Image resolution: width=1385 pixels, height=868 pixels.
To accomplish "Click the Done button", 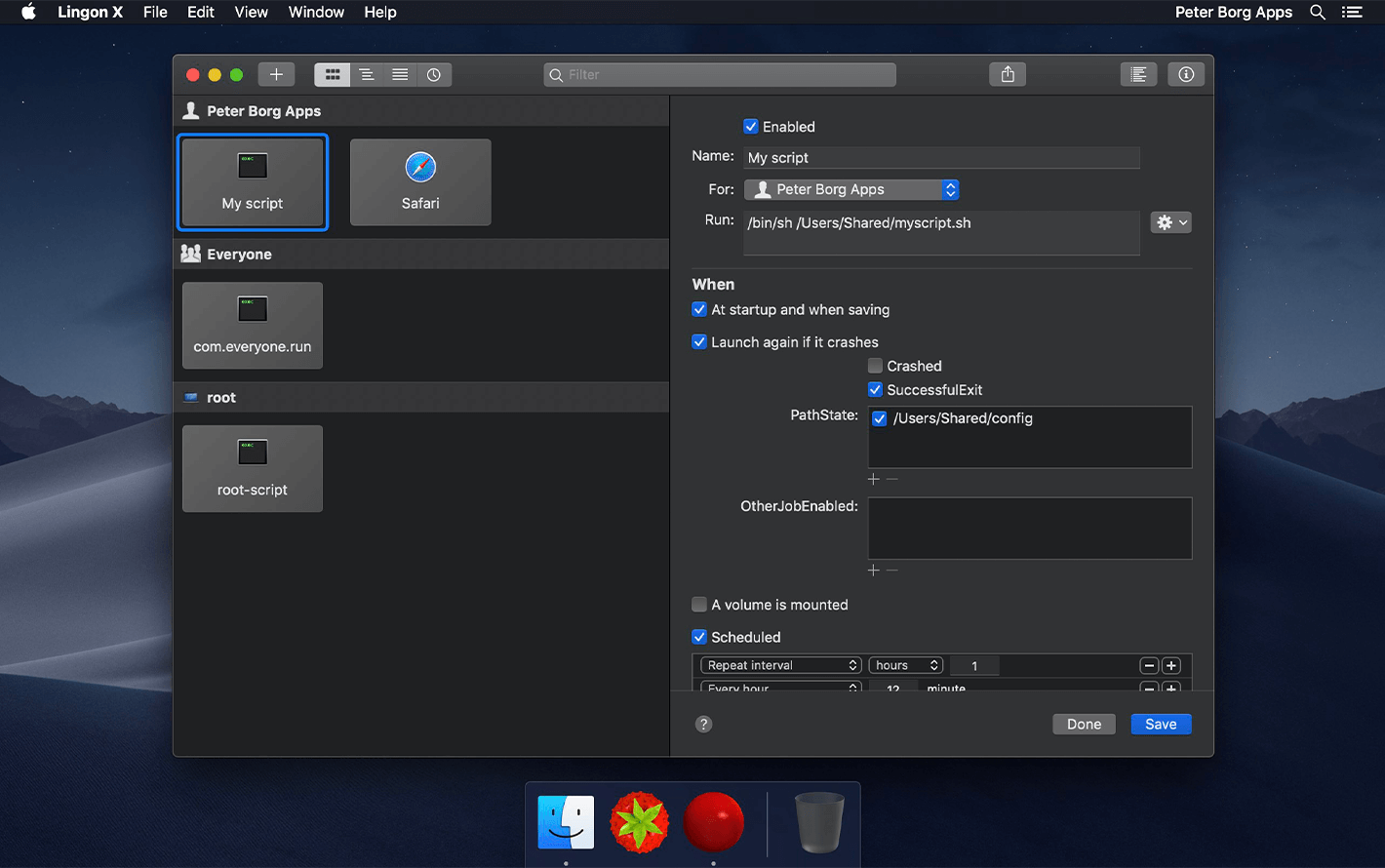I will pos(1084,724).
